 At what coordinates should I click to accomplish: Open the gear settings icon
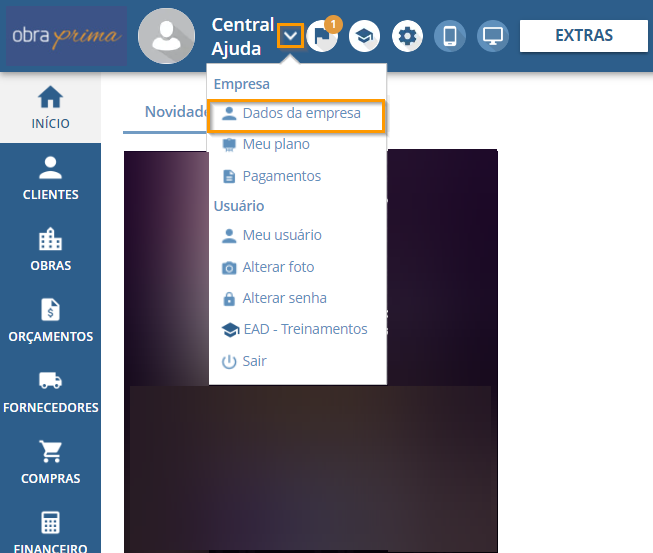point(407,36)
